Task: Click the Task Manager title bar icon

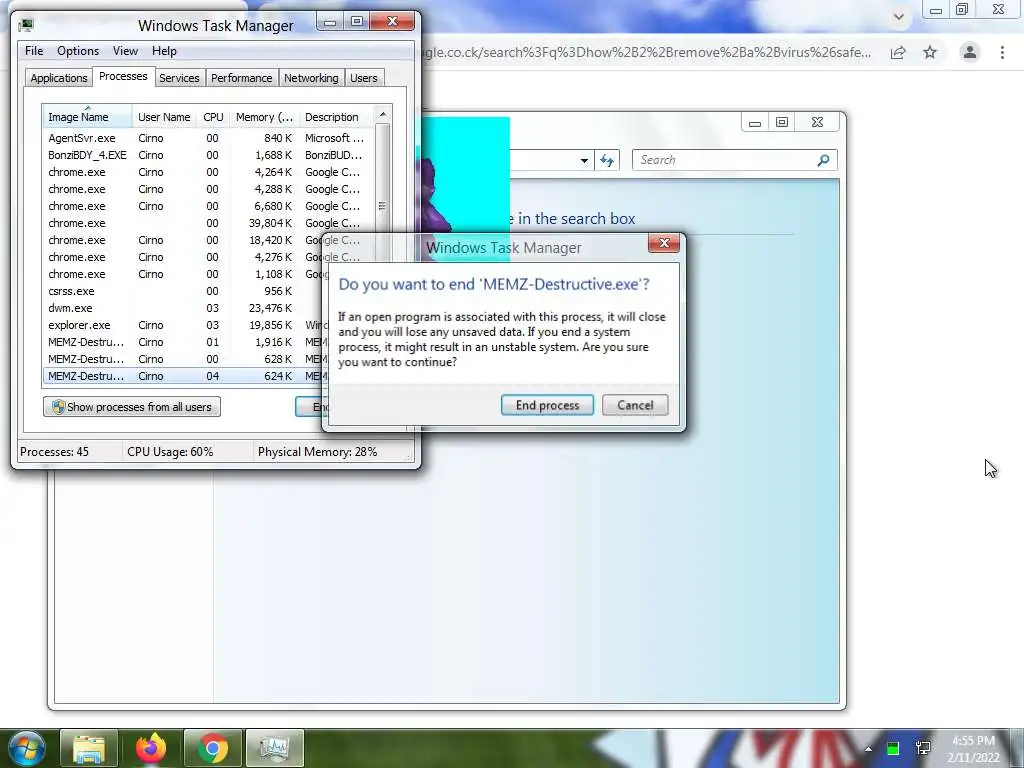Action: [x=26, y=25]
